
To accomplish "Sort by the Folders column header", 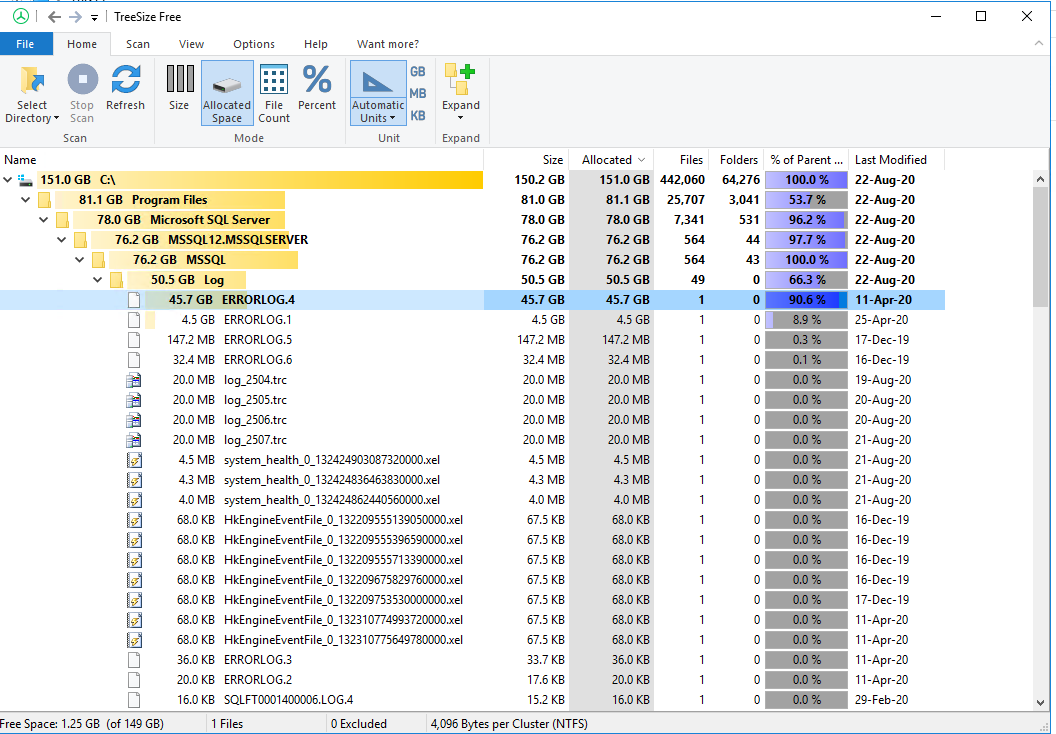I will click(736, 160).
